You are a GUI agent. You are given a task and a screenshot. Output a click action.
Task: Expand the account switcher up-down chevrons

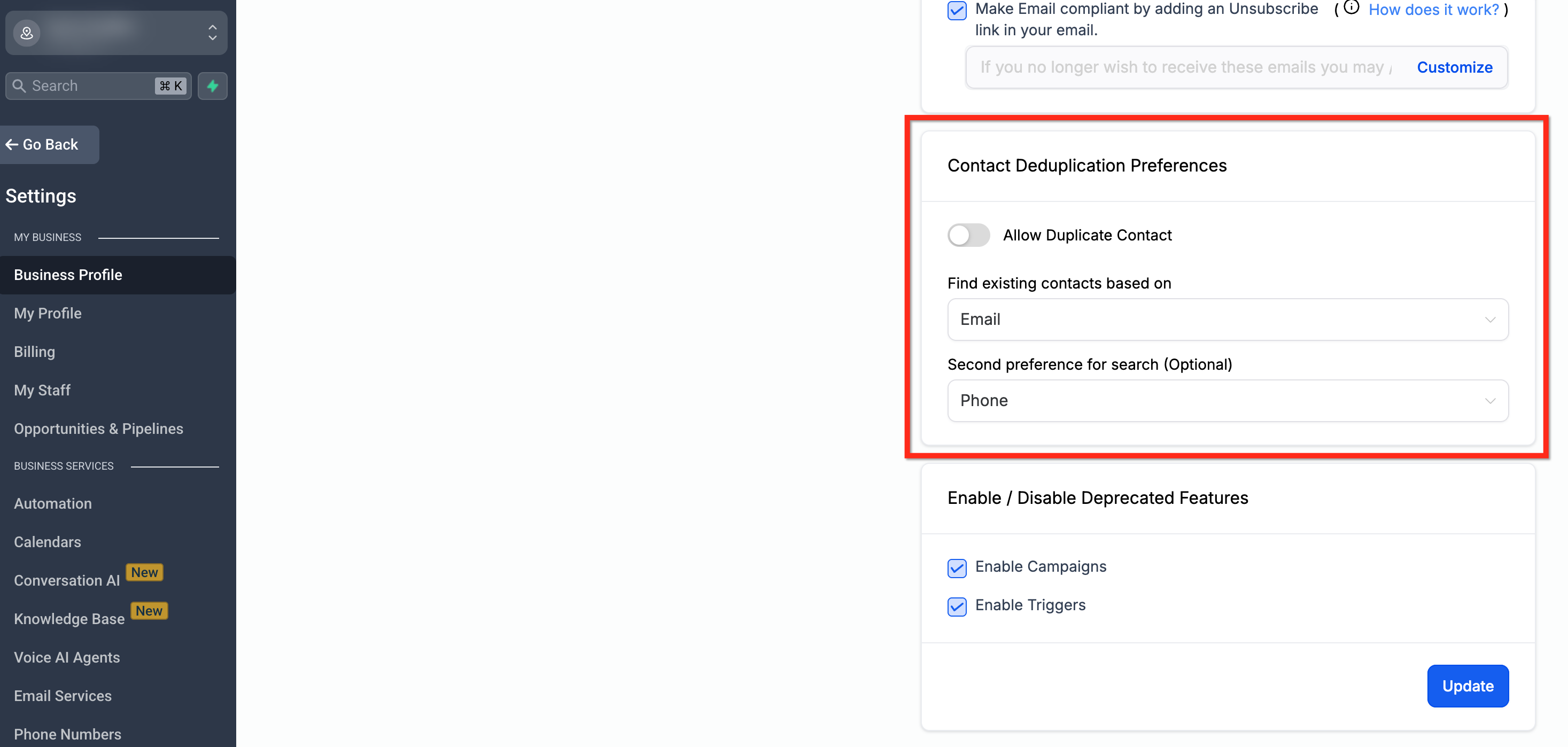[x=213, y=33]
